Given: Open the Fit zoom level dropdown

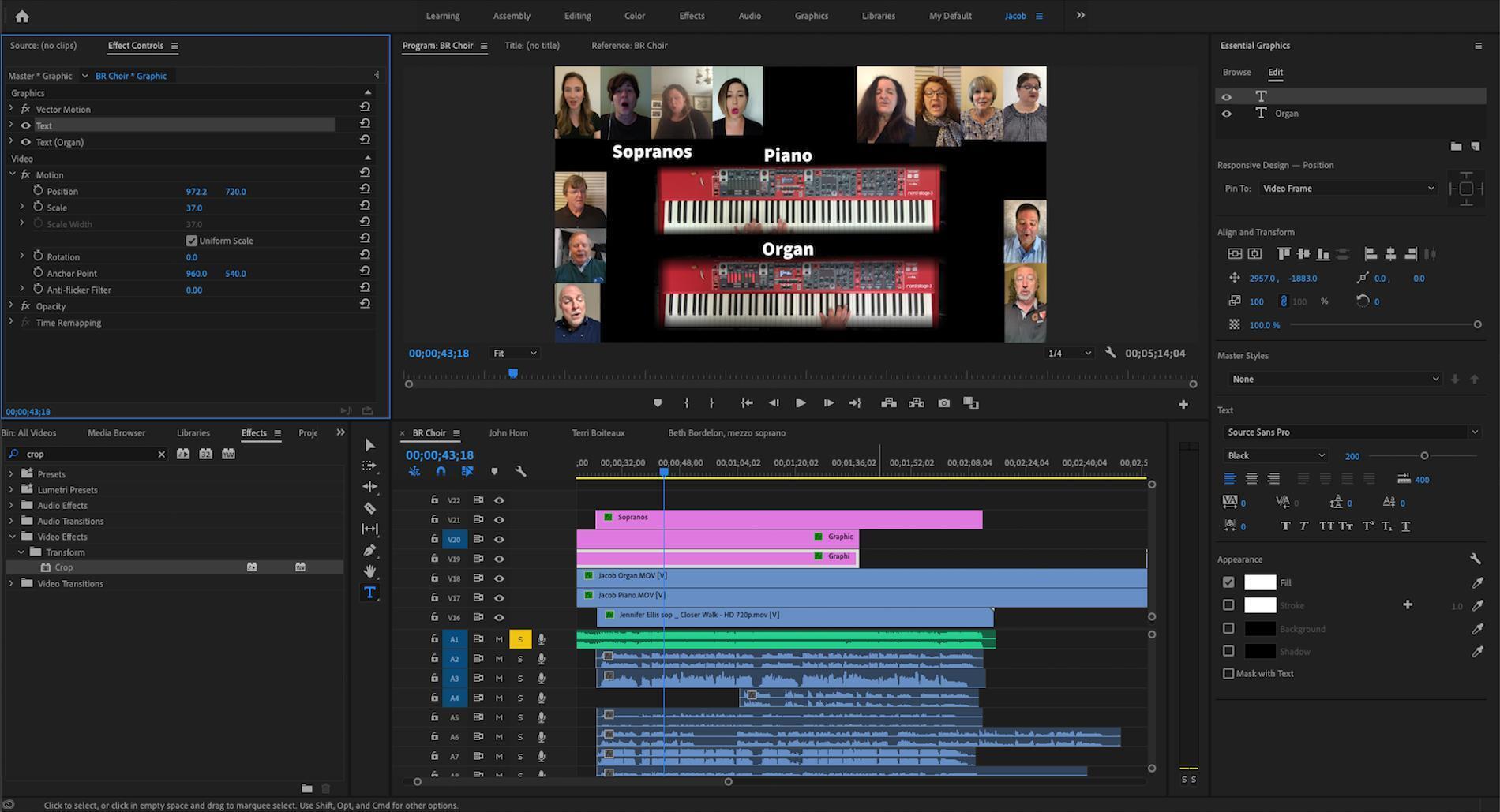Looking at the screenshot, I should point(515,354).
